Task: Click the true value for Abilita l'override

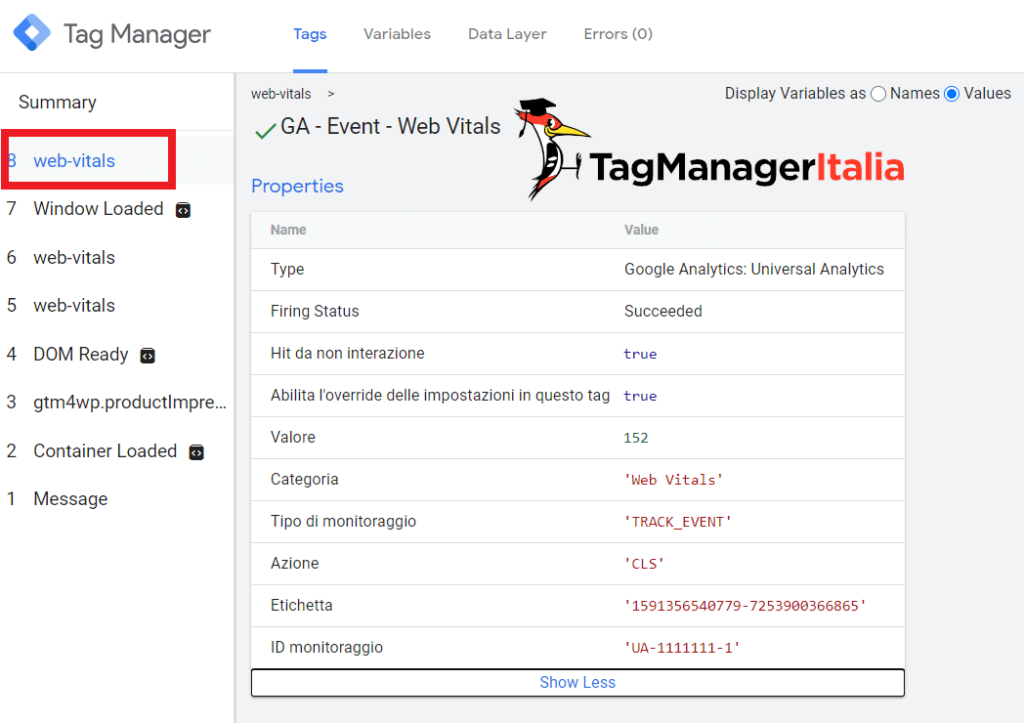Action: click(640, 396)
